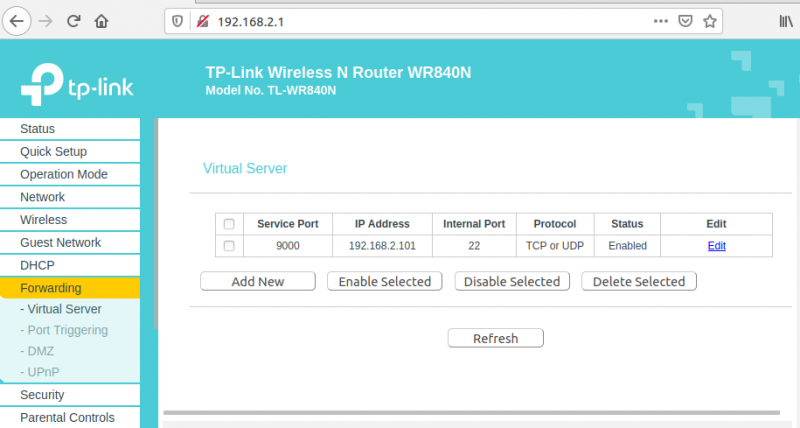Tick the select-all checkbox in table header
Viewport: 800px width, 428px height.
tap(229, 224)
